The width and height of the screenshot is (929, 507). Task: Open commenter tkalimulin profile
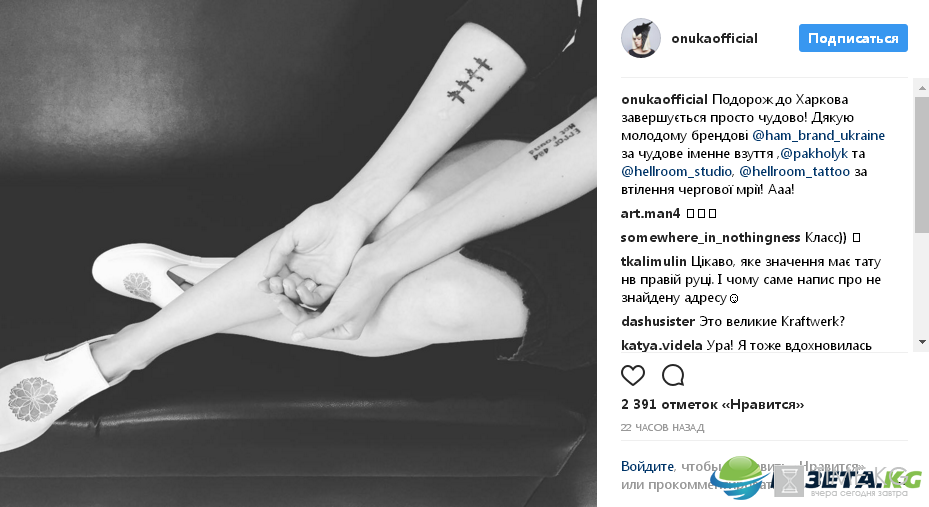click(x=653, y=261)
